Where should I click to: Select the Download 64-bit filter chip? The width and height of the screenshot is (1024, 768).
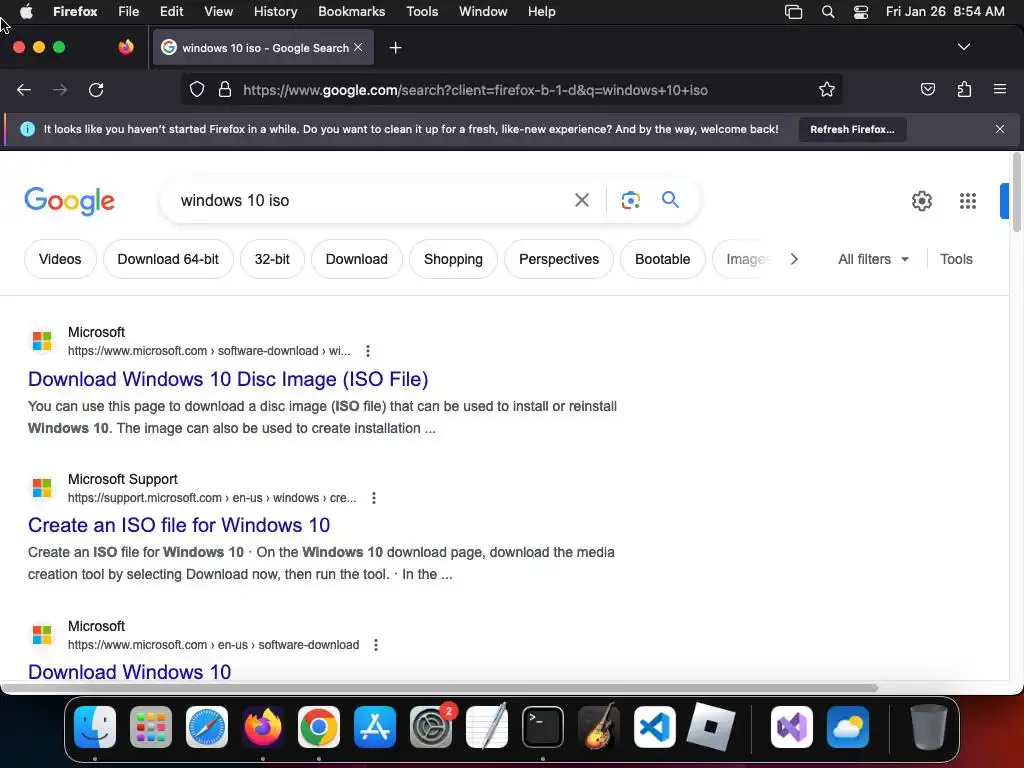click(168, 259)
